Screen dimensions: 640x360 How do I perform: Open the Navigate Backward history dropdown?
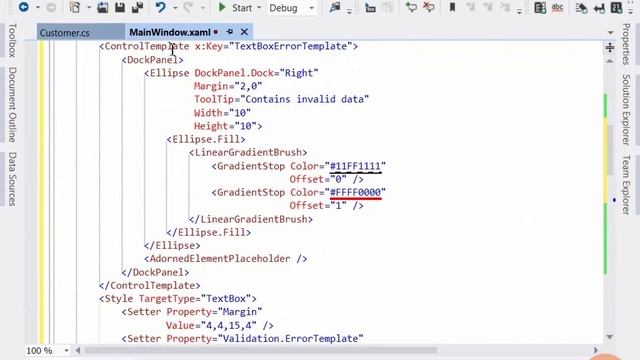[37, 8]
